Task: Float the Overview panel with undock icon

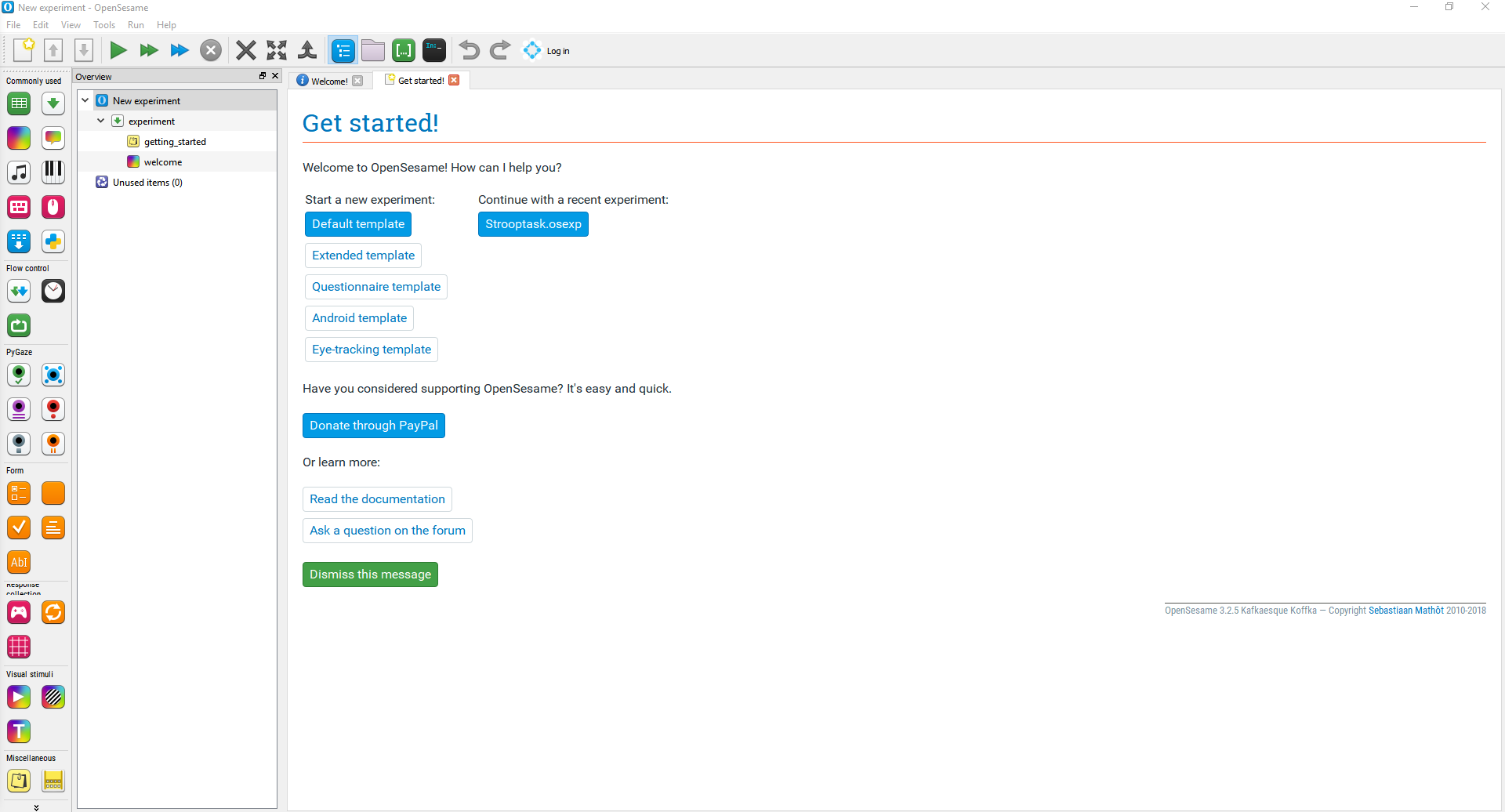Action: [263, 76]
